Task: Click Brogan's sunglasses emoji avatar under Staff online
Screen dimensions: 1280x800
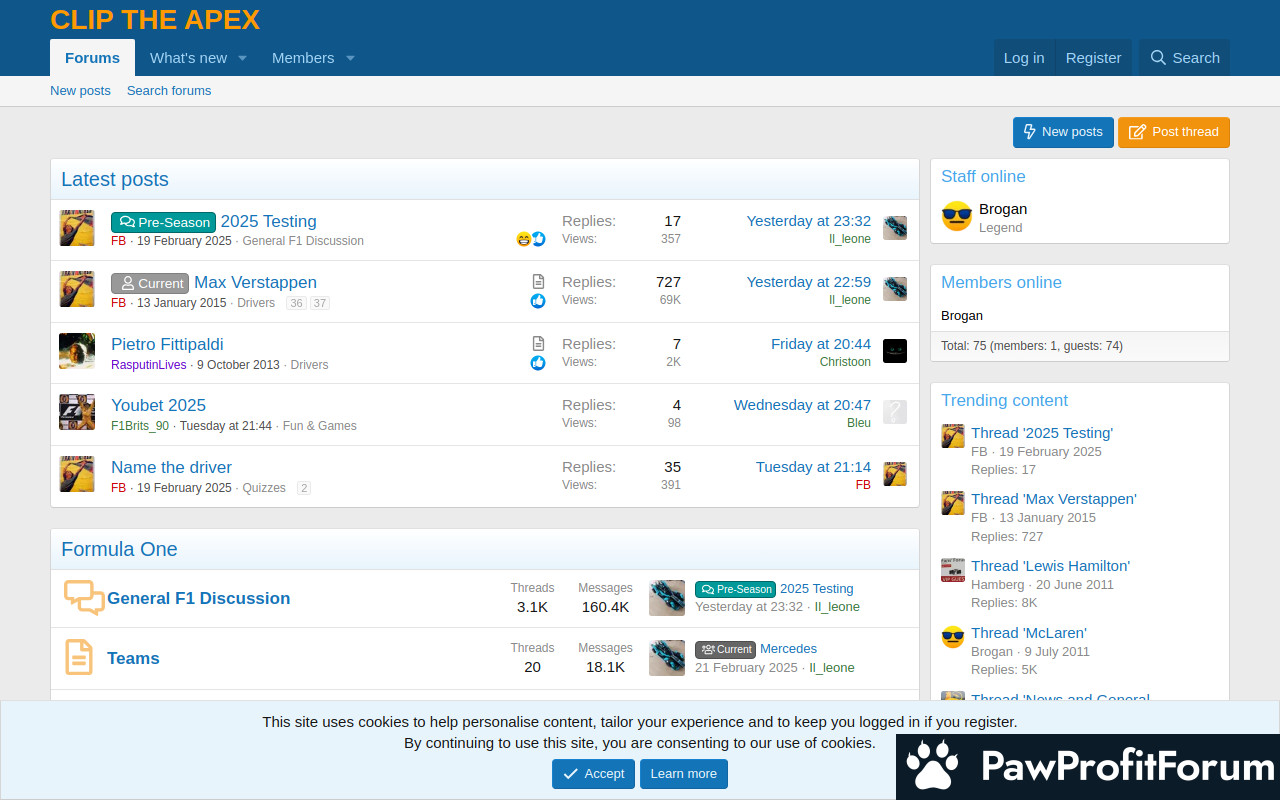Action: [x=957, y=217]
